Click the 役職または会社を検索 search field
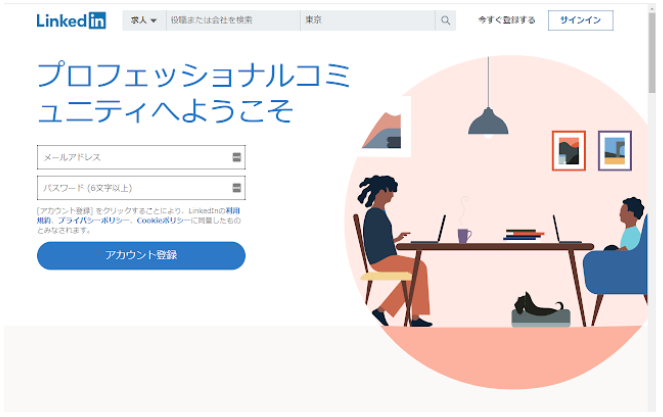Image resolution: width=663 pixels, height=417 pixels. pos(233,20)
